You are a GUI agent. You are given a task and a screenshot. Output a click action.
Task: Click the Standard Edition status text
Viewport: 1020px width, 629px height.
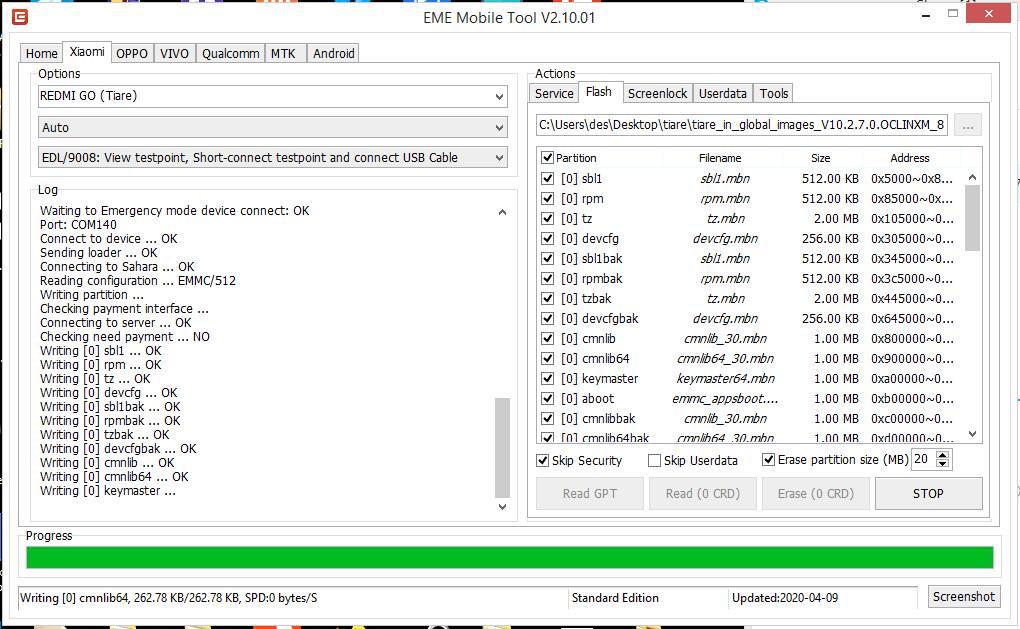tap(615, 598)
